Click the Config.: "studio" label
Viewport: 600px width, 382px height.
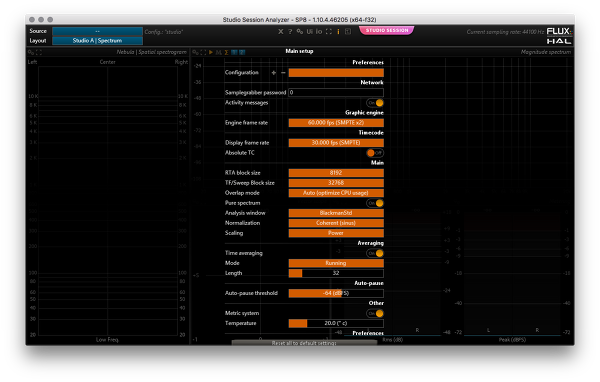pyautogui.click(x=164, y=32)
